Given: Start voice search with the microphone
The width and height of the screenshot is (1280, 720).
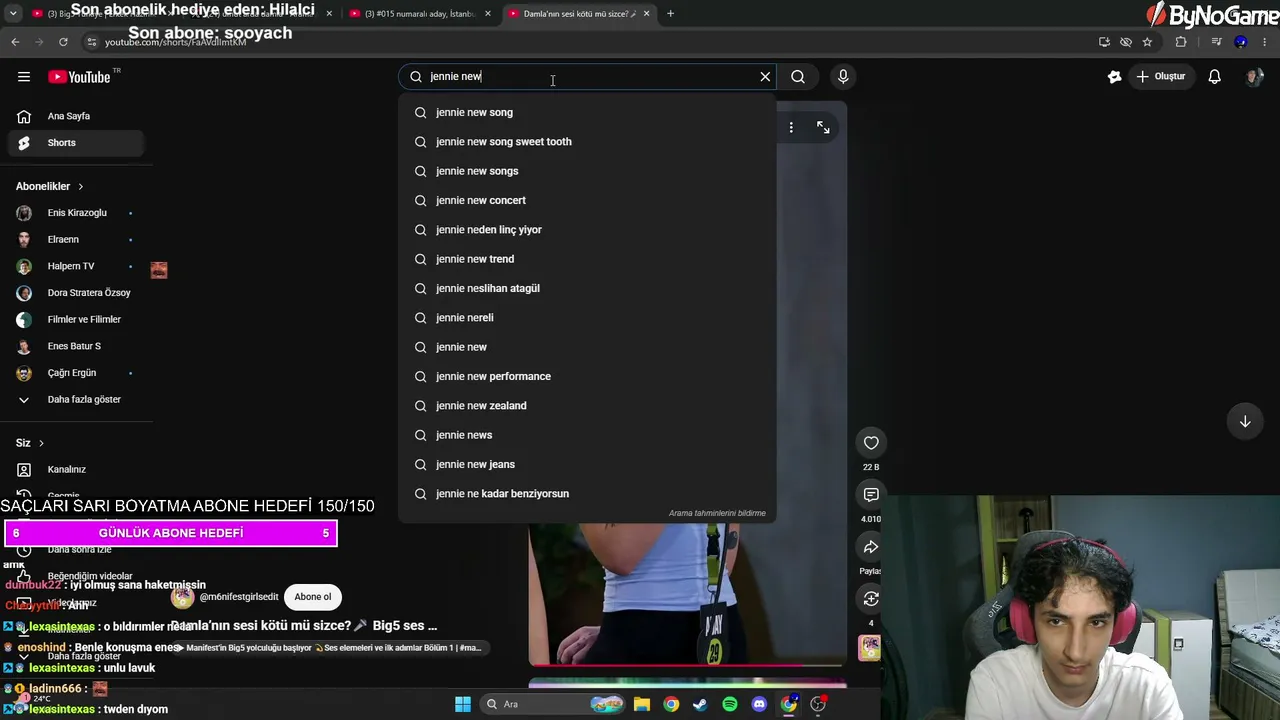Looking at the screenshot, I should (x=843, y=77).
